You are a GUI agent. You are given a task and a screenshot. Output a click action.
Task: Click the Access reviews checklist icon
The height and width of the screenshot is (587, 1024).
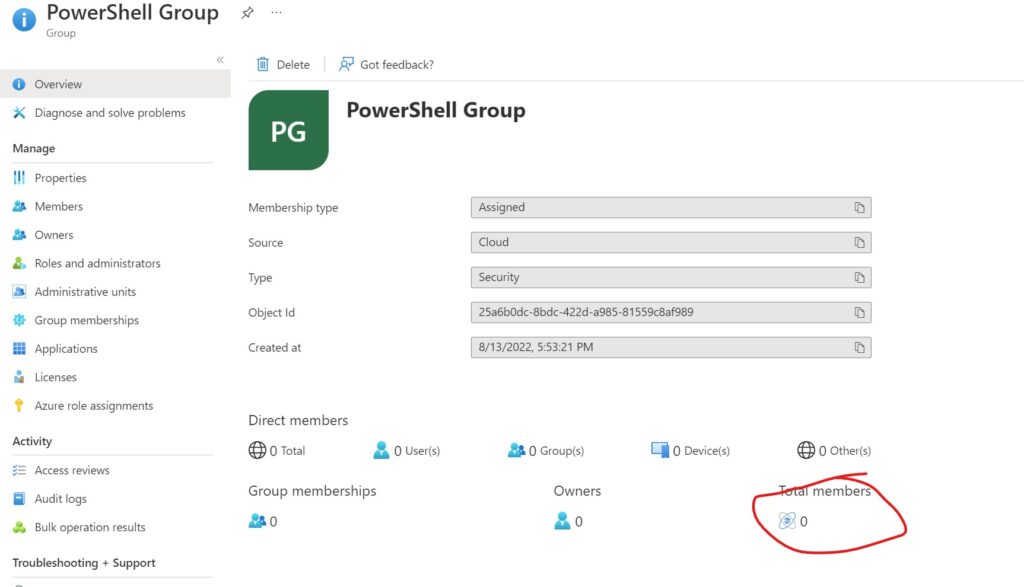(19, 470)
